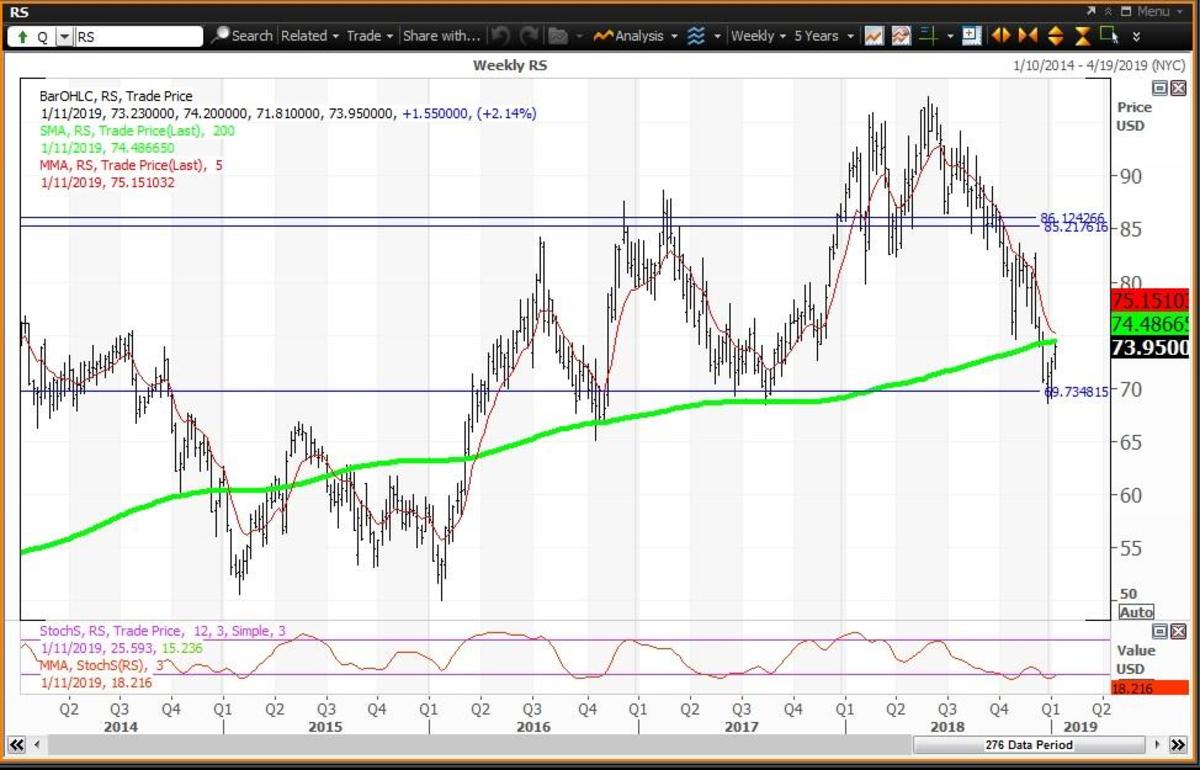Toggle the Auto scale button
Viewport: 1200px width, 770px height.
pyautogui.click(x=1135, y=612)
